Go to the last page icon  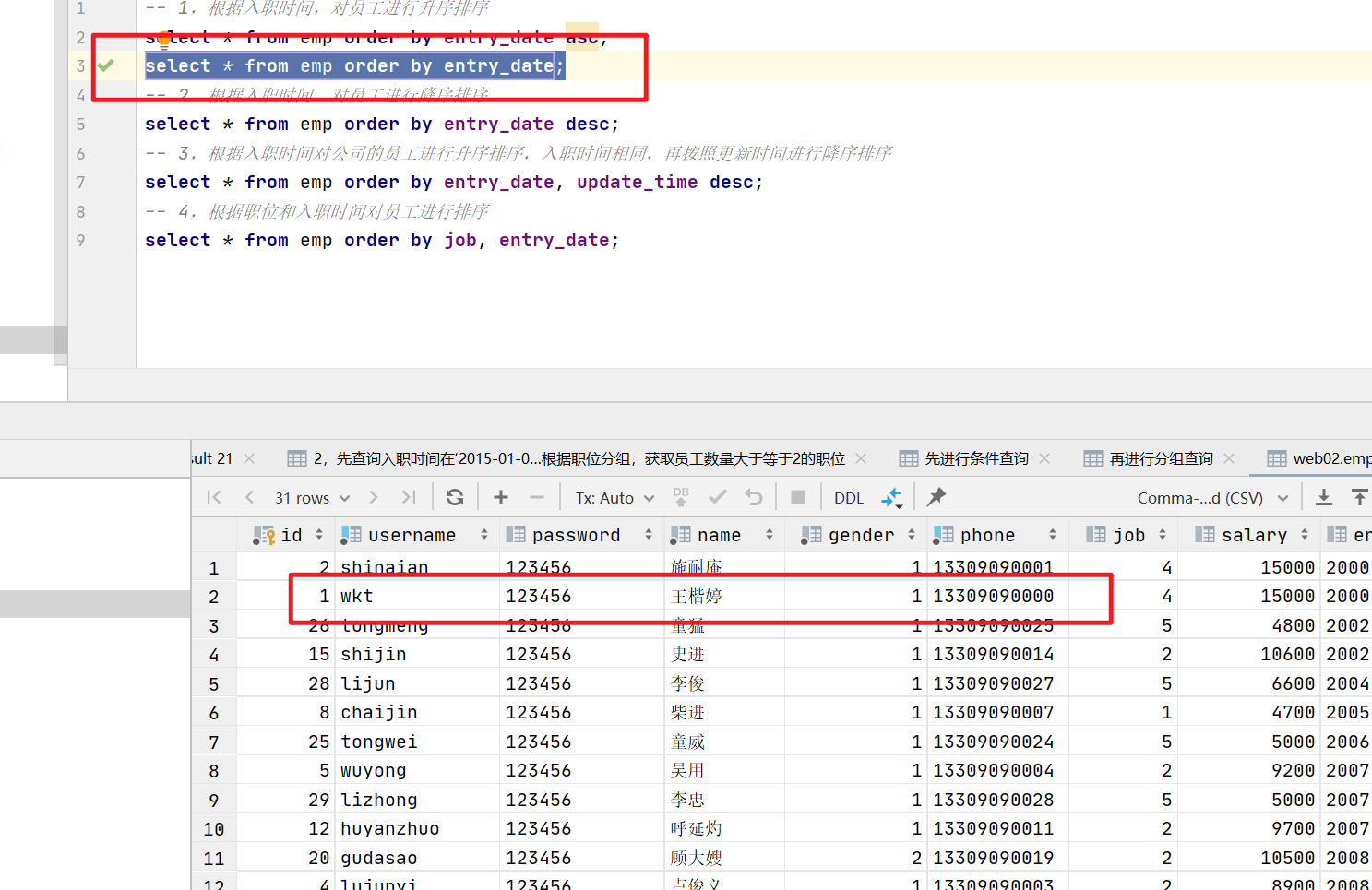click(x=408, y=498)
